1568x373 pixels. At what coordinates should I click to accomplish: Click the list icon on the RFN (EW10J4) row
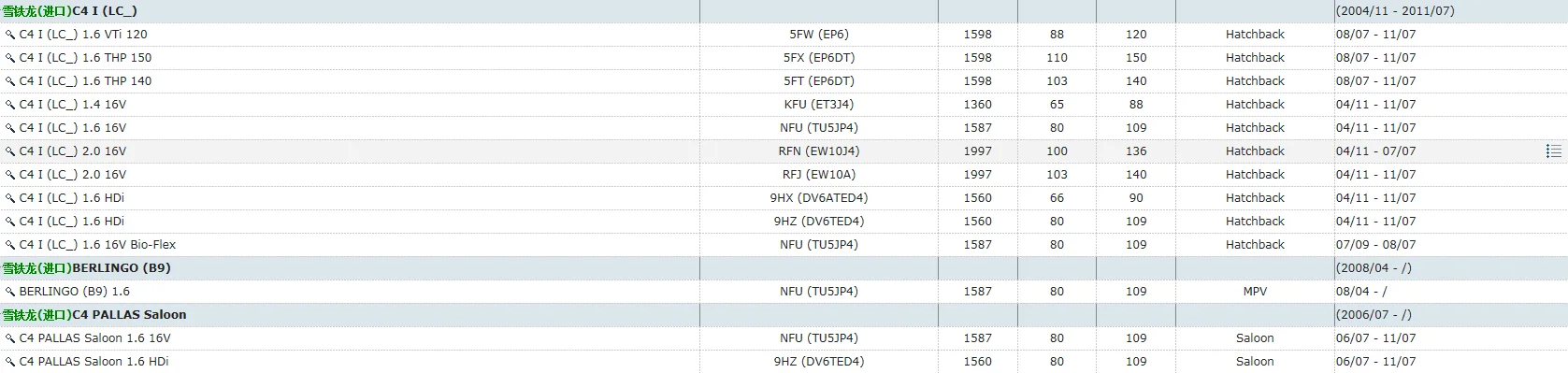click(x=1553, y=151)
